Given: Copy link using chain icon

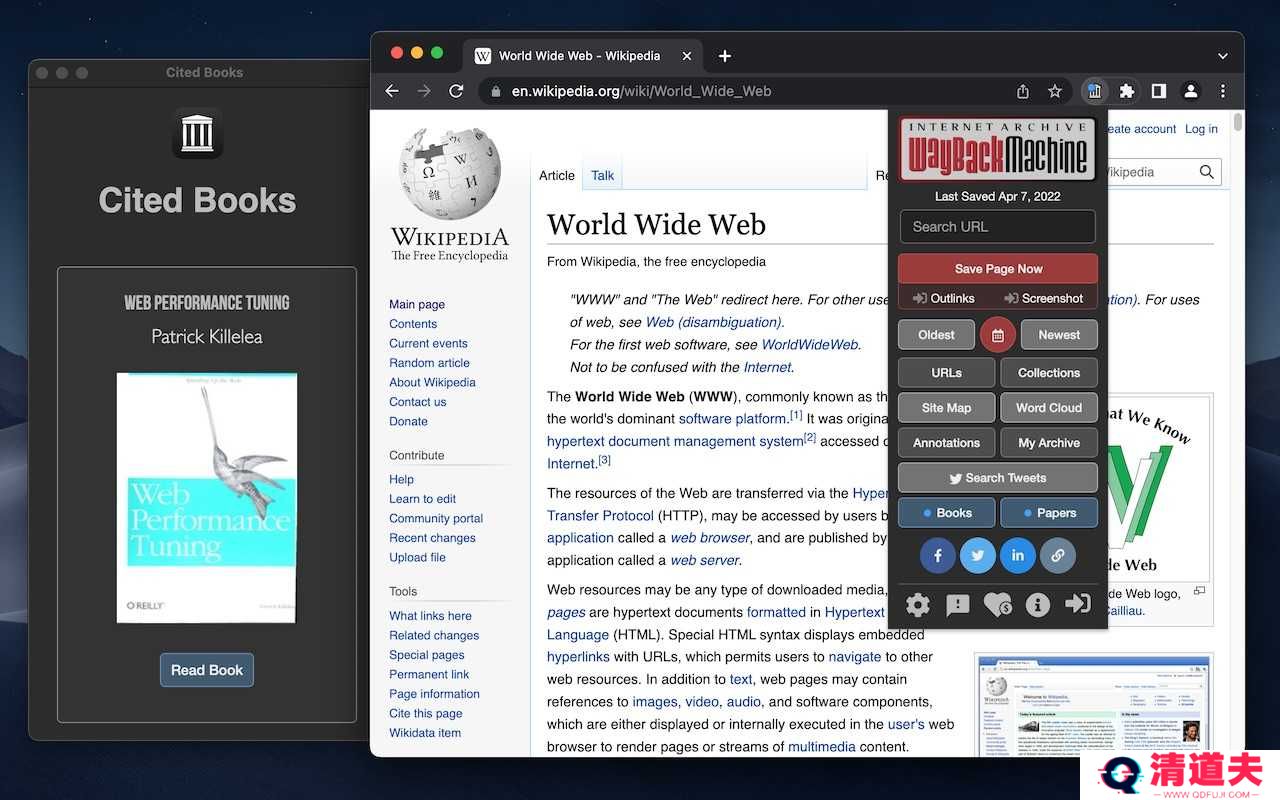Looking at the screenshot, I should pyautogui.click(x=1058, y=555).
